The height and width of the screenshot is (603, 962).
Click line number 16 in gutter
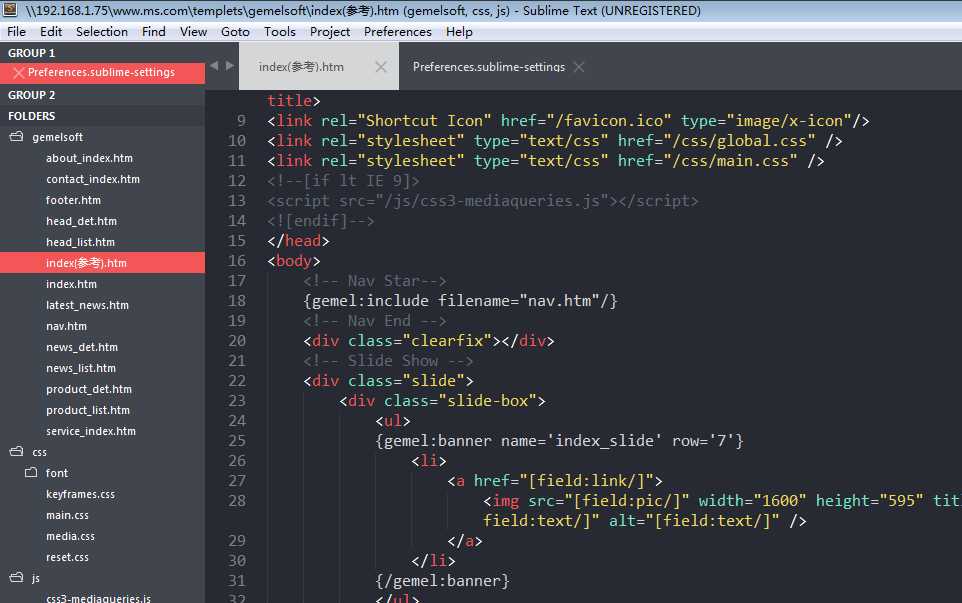point(237,261)
